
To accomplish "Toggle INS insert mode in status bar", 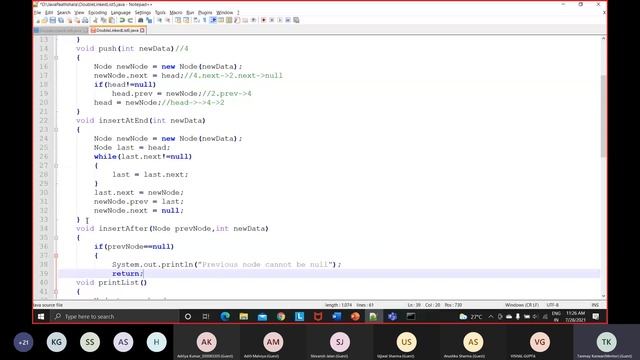I will 595,305.
